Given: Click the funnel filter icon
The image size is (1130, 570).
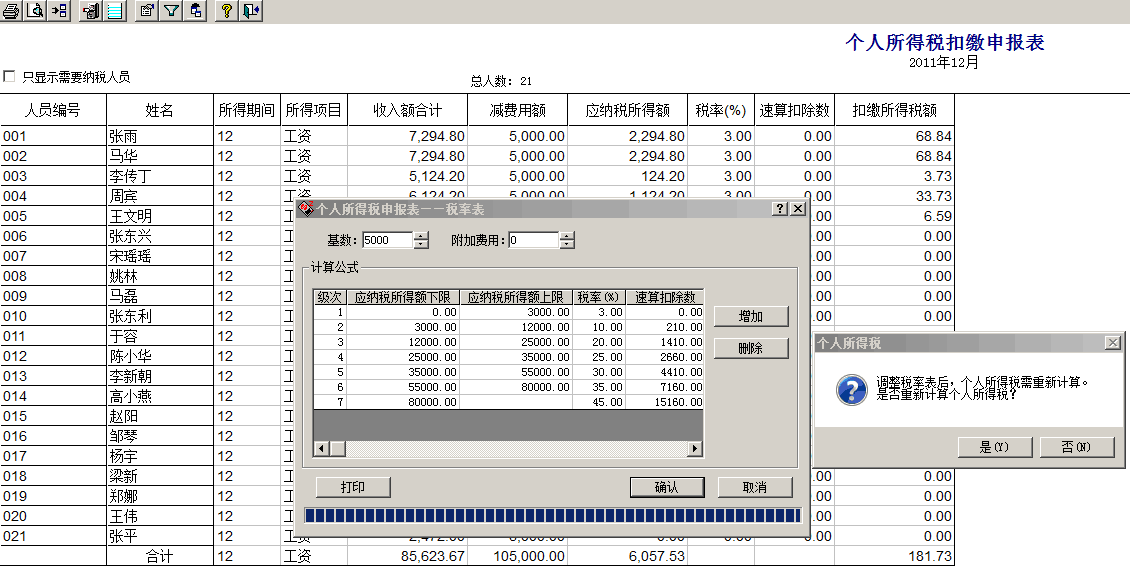Looking at the screenshot, I should 171,11.
